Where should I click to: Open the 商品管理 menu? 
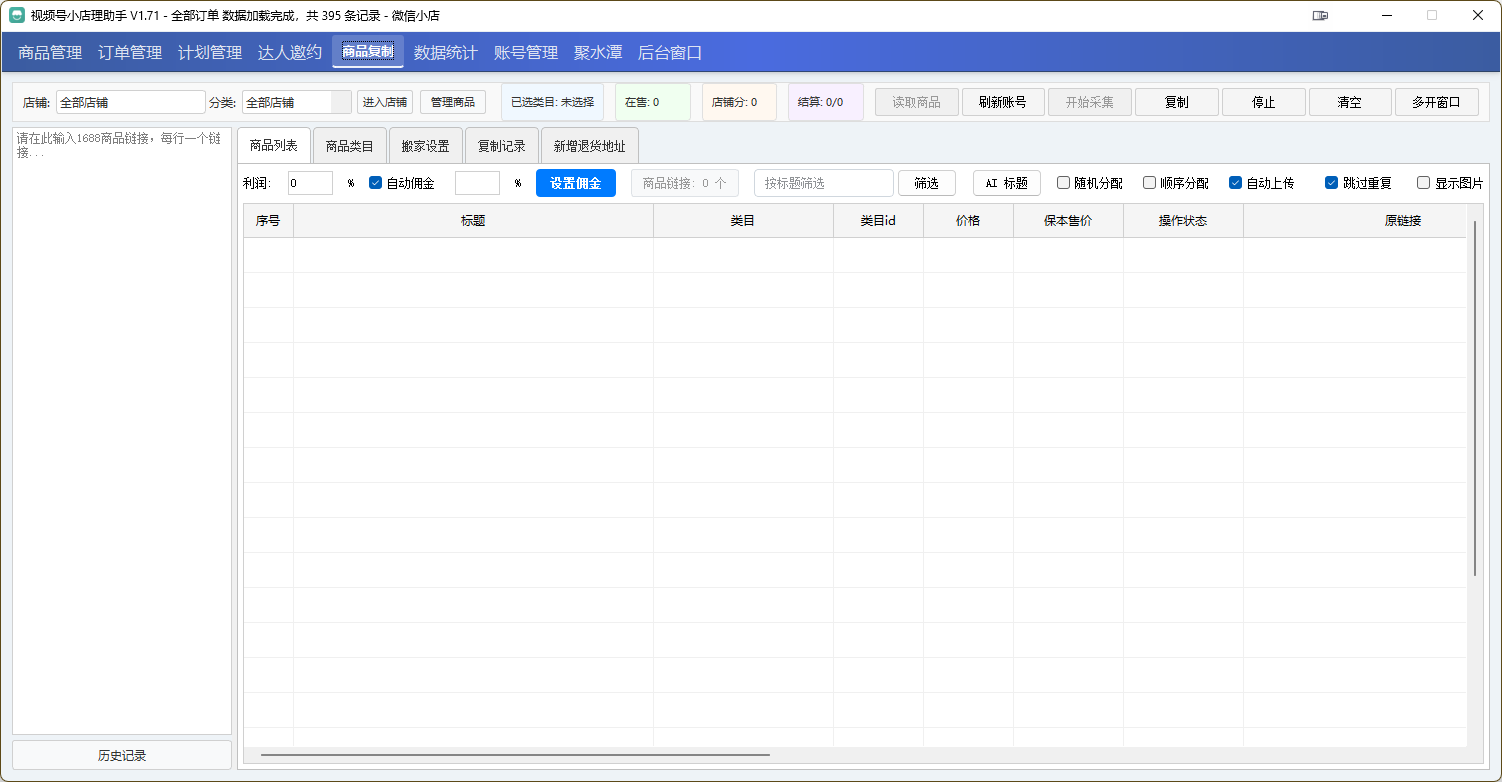(50, 53)
